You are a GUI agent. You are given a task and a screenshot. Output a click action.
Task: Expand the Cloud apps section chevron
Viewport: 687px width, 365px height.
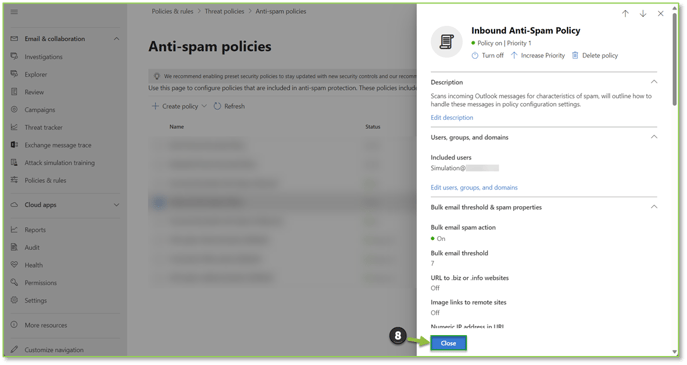tap(117, 205)
